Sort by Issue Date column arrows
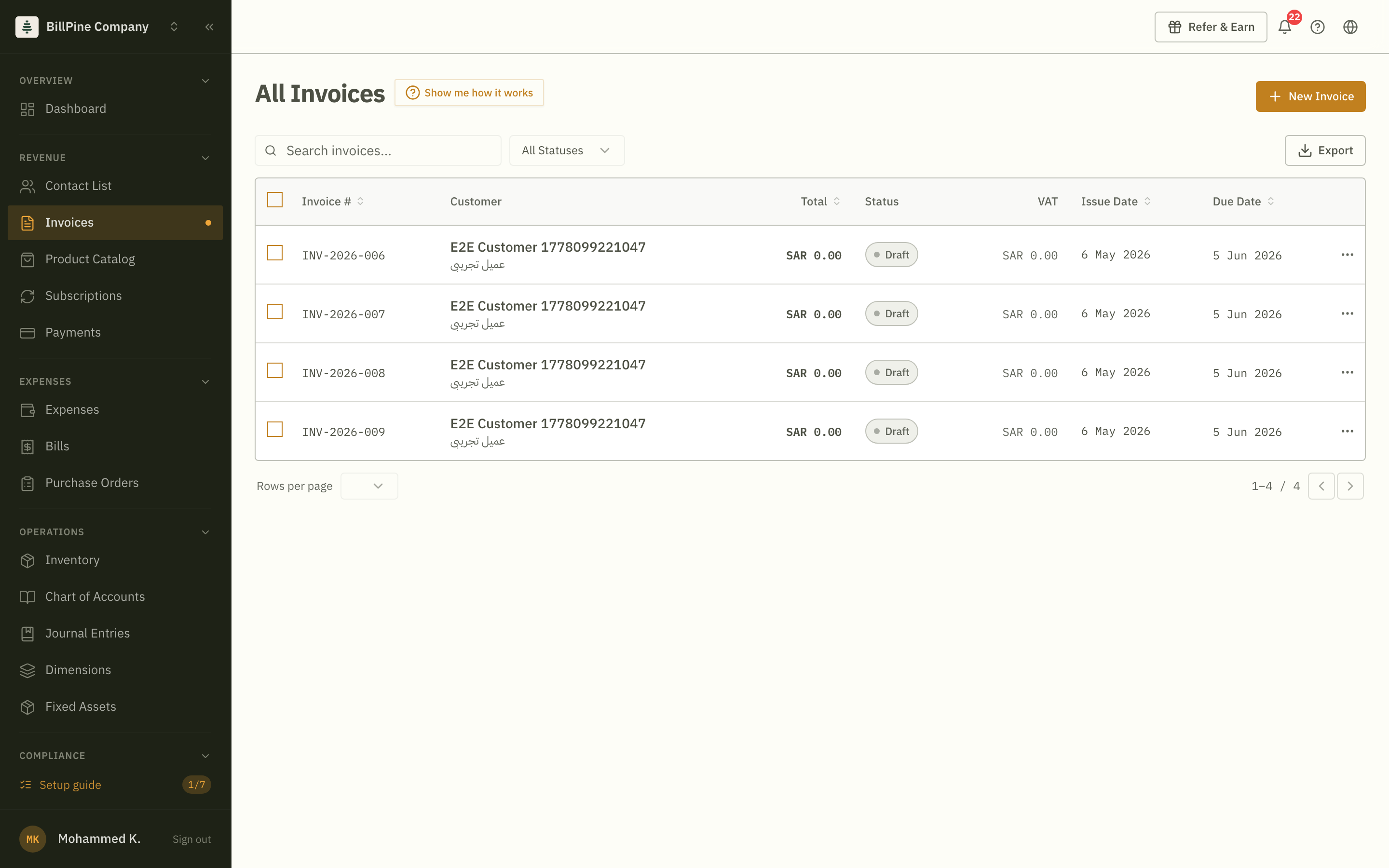Image resolution: width=1389 pixels, height=868 pixels. point(1147,202)
